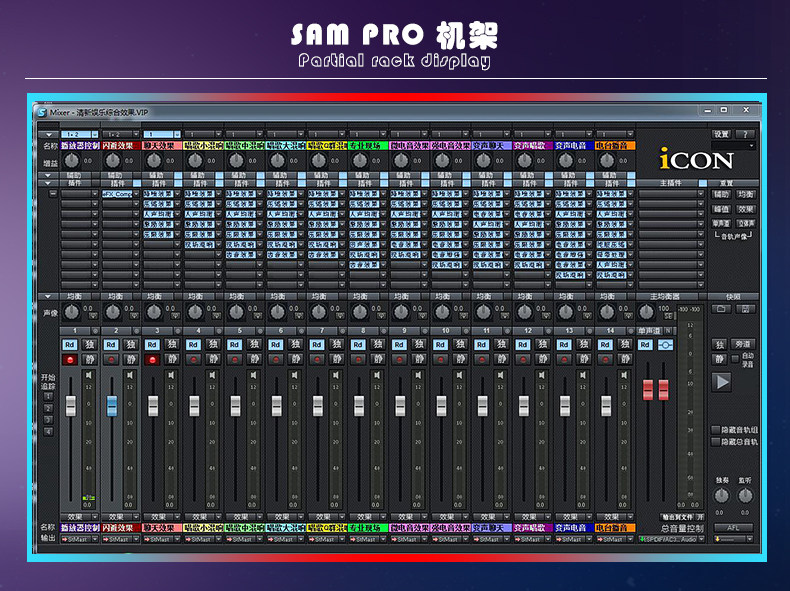Click the red master left fader
This screenshot has height=591, width=790.
(648, 389)
